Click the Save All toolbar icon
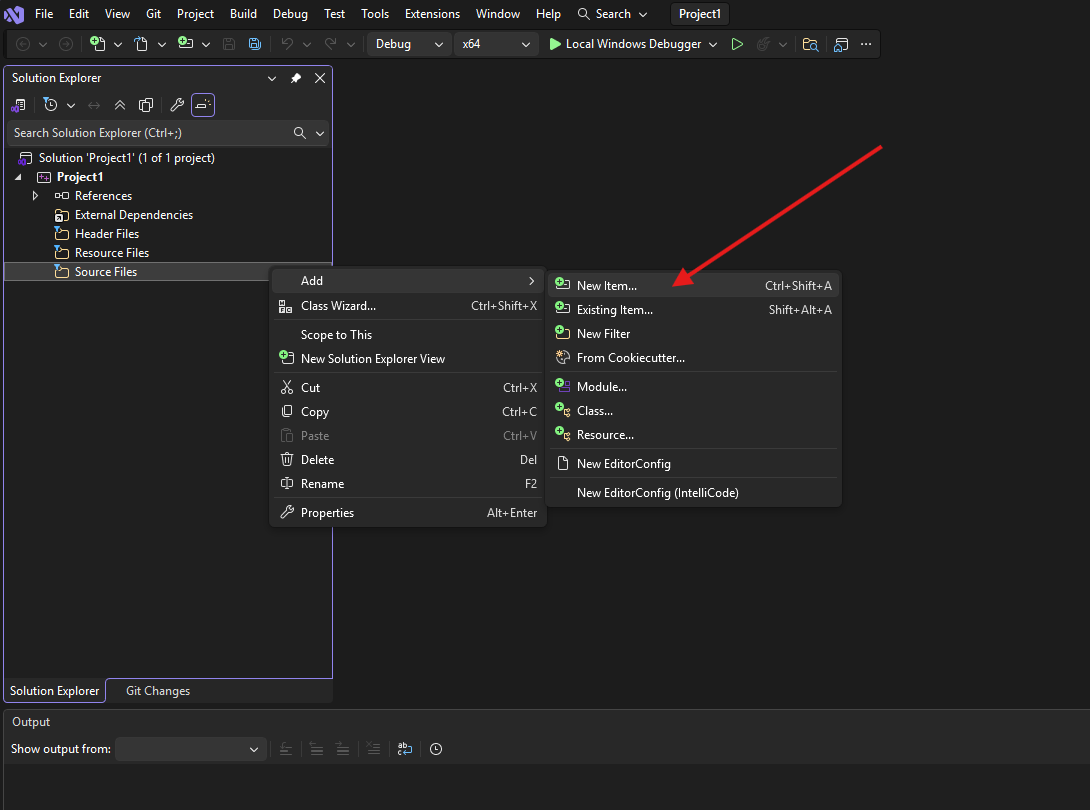Viewport: 1090px width, 810px height. point(255,44)
